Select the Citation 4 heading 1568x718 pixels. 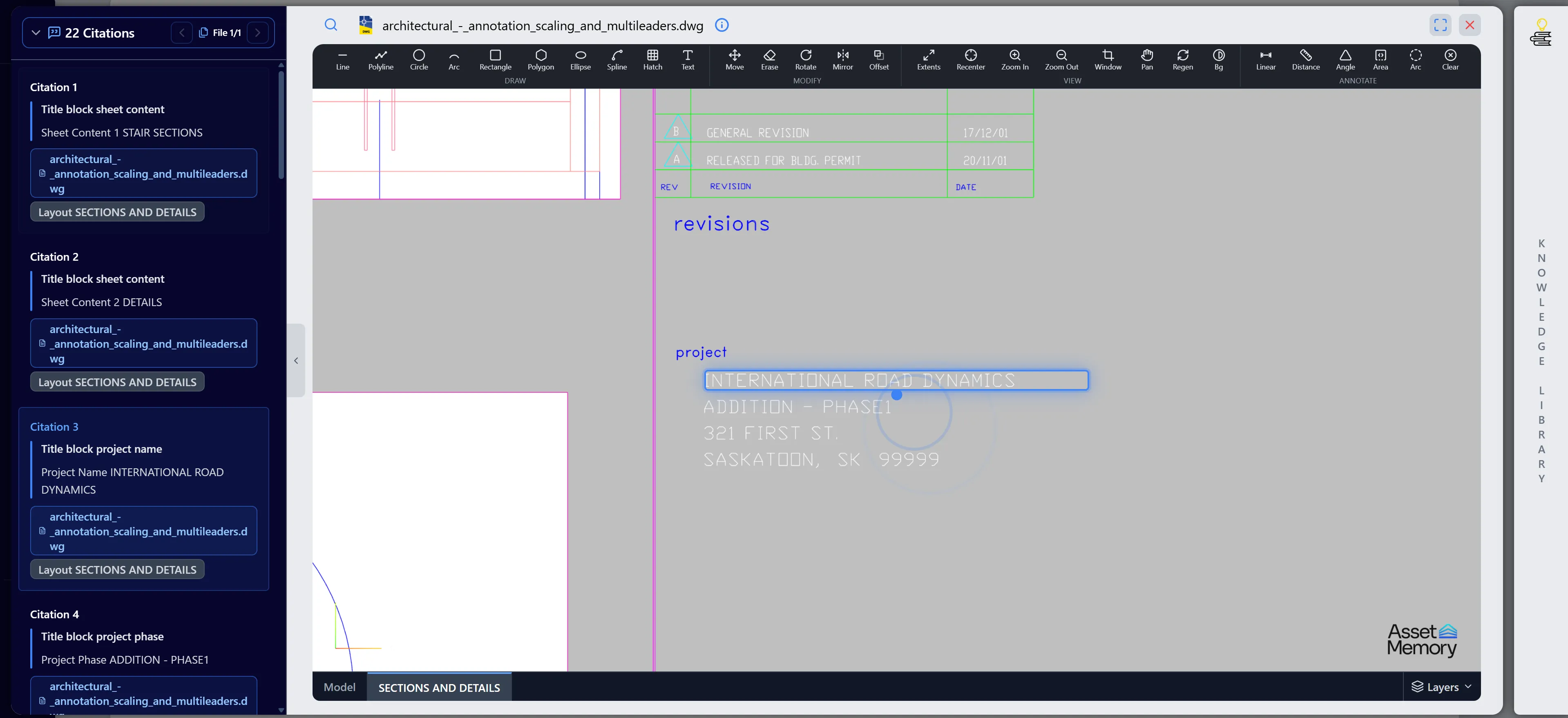[54, 615]
